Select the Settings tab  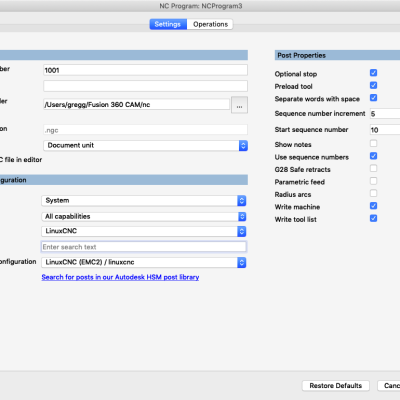168,24
